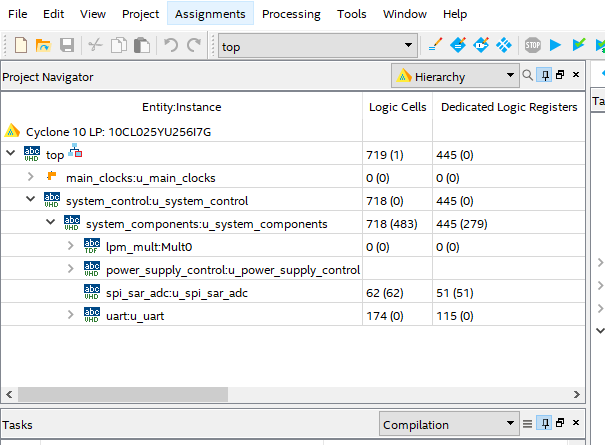Click the TDF icon of lpm_mult:Mult0
The image size is (605, 445).
pos(92,246)
